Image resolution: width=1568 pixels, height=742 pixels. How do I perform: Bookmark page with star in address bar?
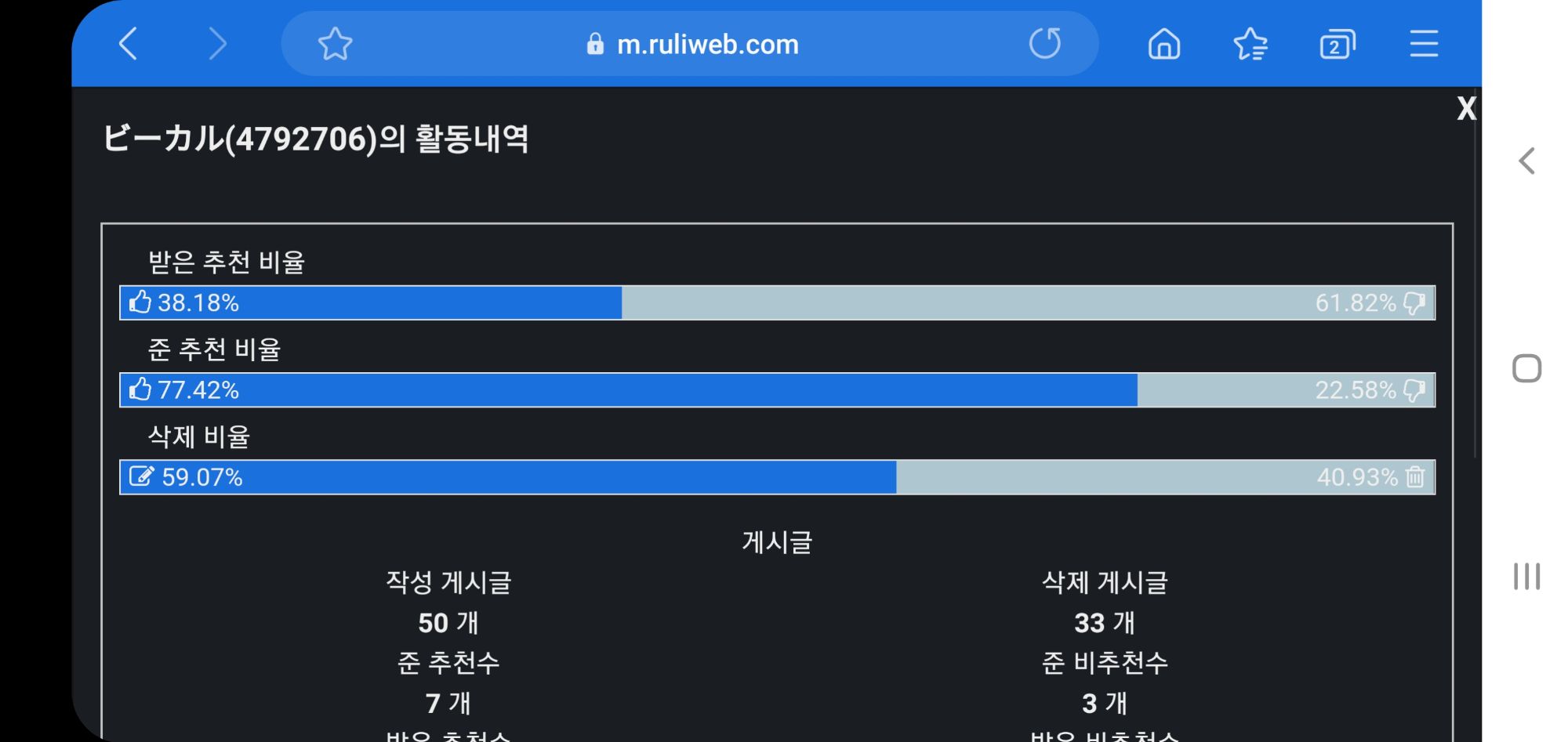pos(335,44)
